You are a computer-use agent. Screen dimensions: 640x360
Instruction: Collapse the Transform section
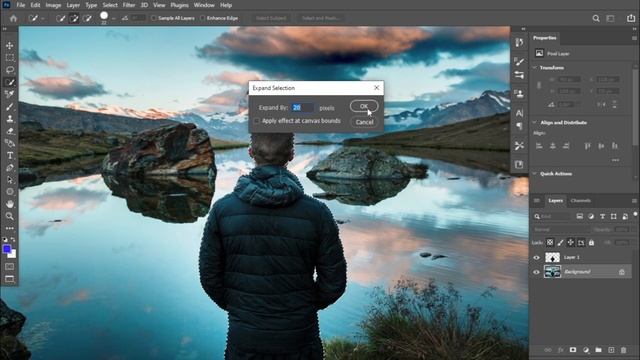coord(535,67)
